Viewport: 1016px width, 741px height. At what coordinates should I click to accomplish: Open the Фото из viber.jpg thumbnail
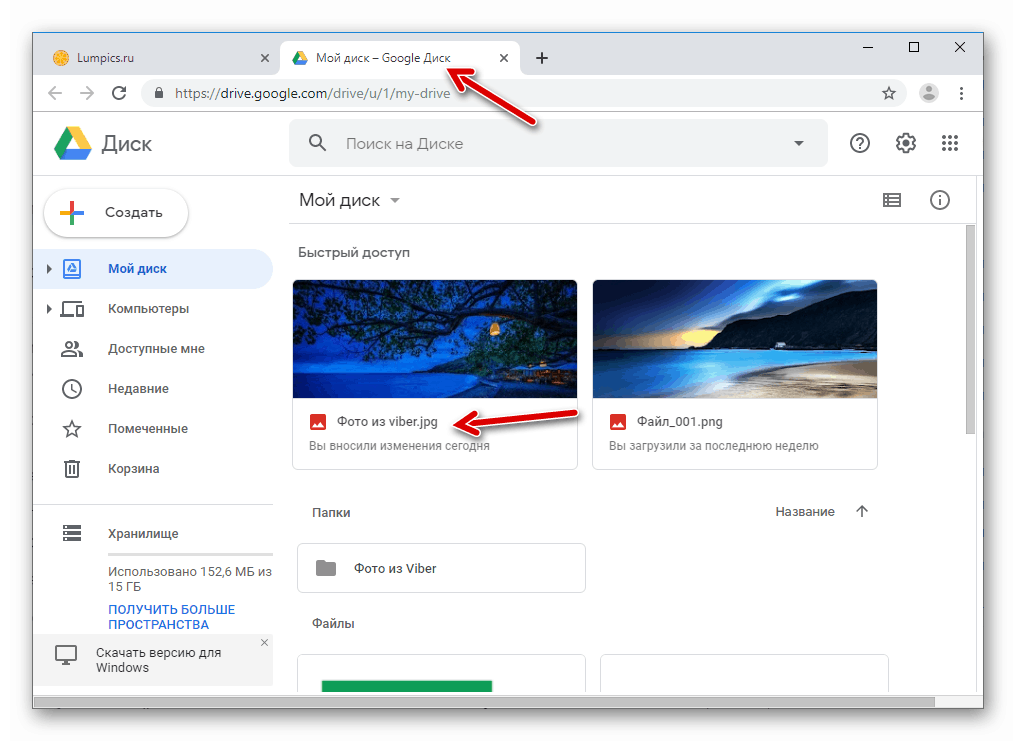pos(435,339)
